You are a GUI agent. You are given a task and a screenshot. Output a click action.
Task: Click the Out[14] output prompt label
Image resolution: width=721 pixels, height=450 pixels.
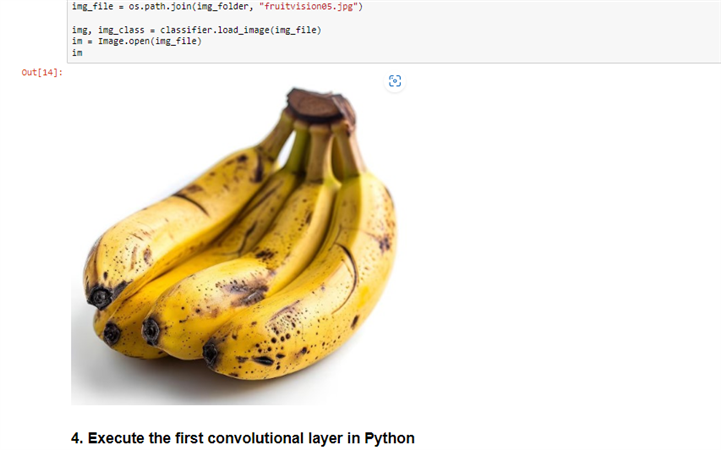pyautogui.click(x=42, y=73)
